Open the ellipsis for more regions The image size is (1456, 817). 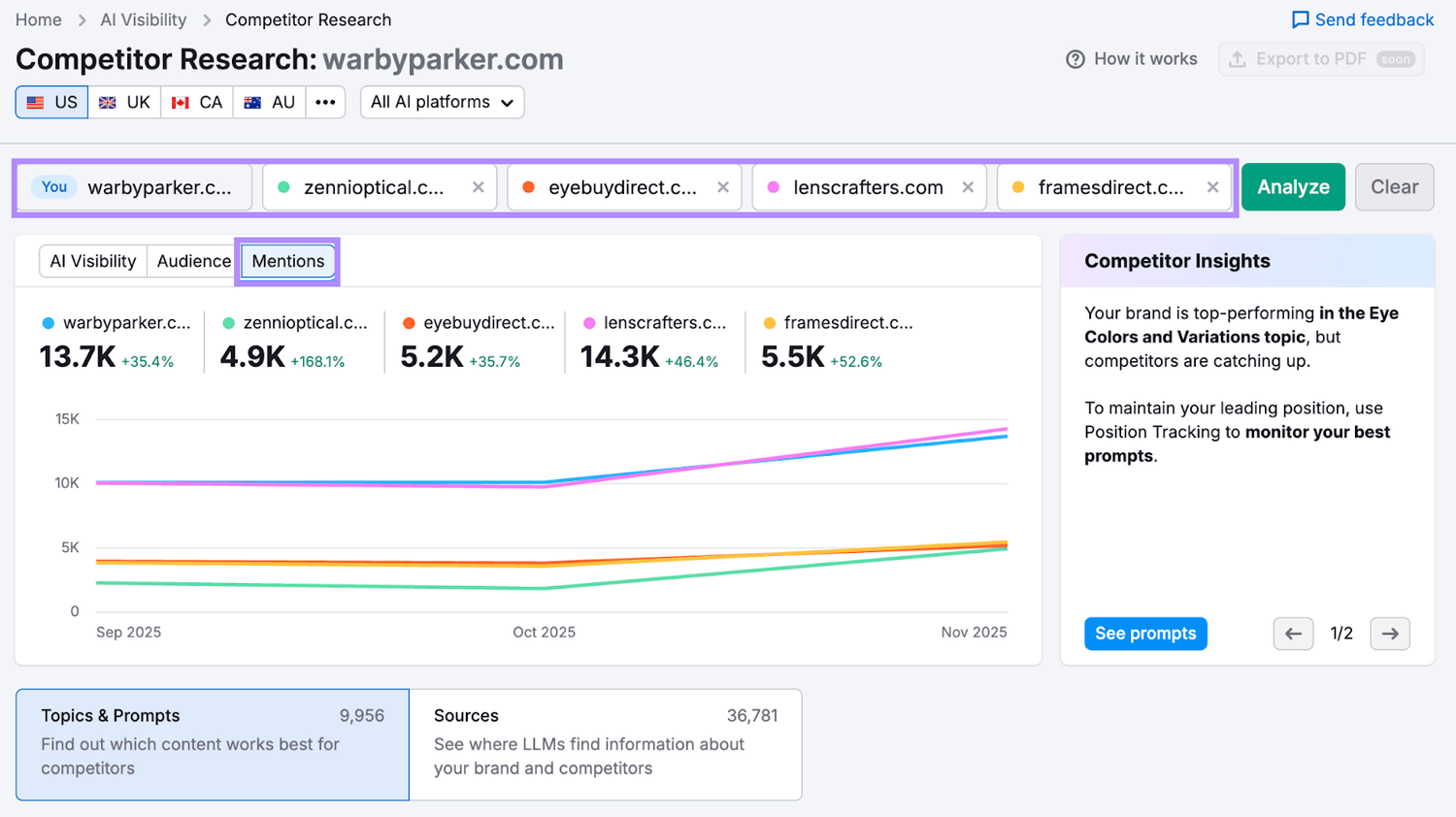325,102
